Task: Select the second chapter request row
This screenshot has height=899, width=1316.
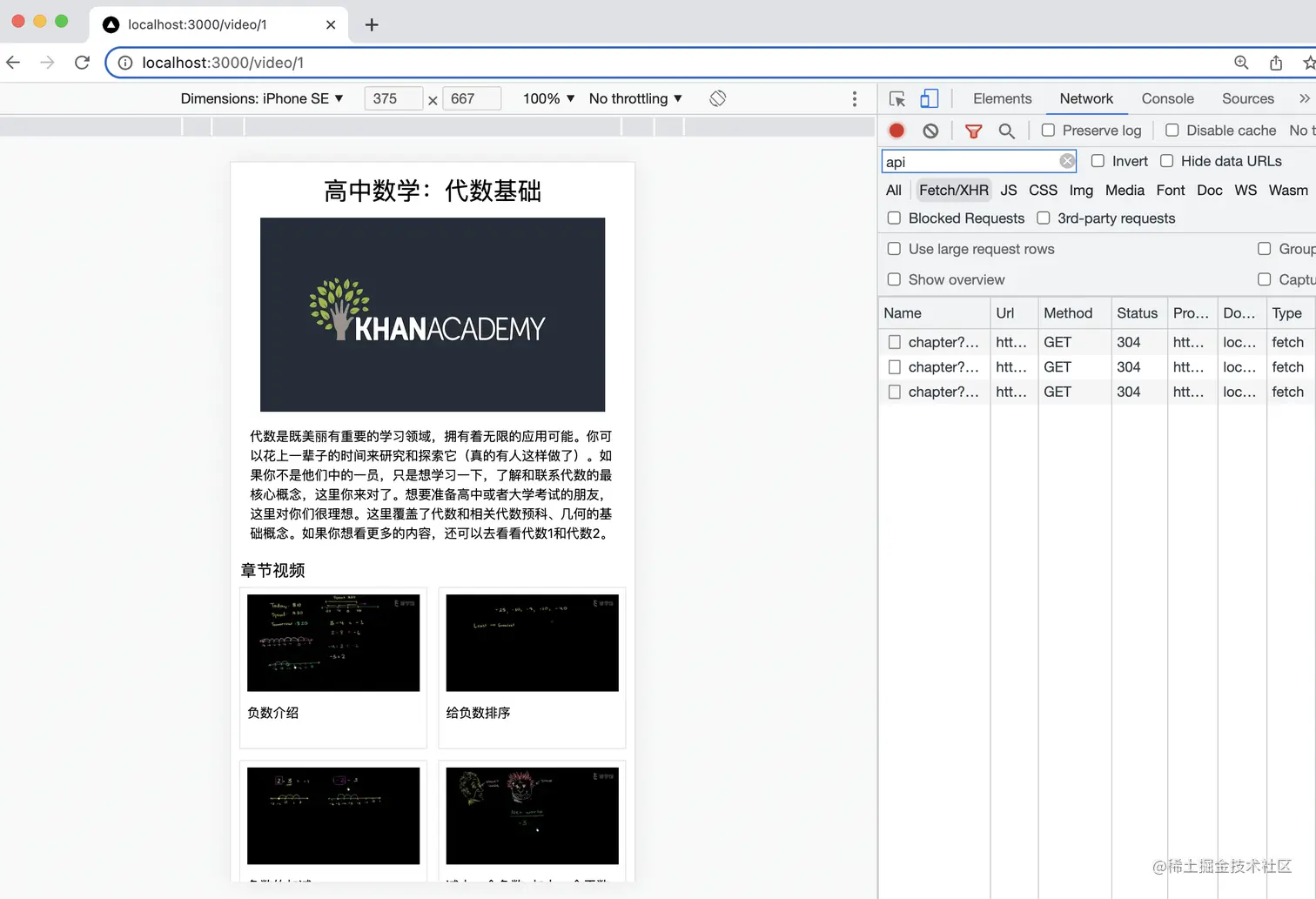Action: 1097,367
